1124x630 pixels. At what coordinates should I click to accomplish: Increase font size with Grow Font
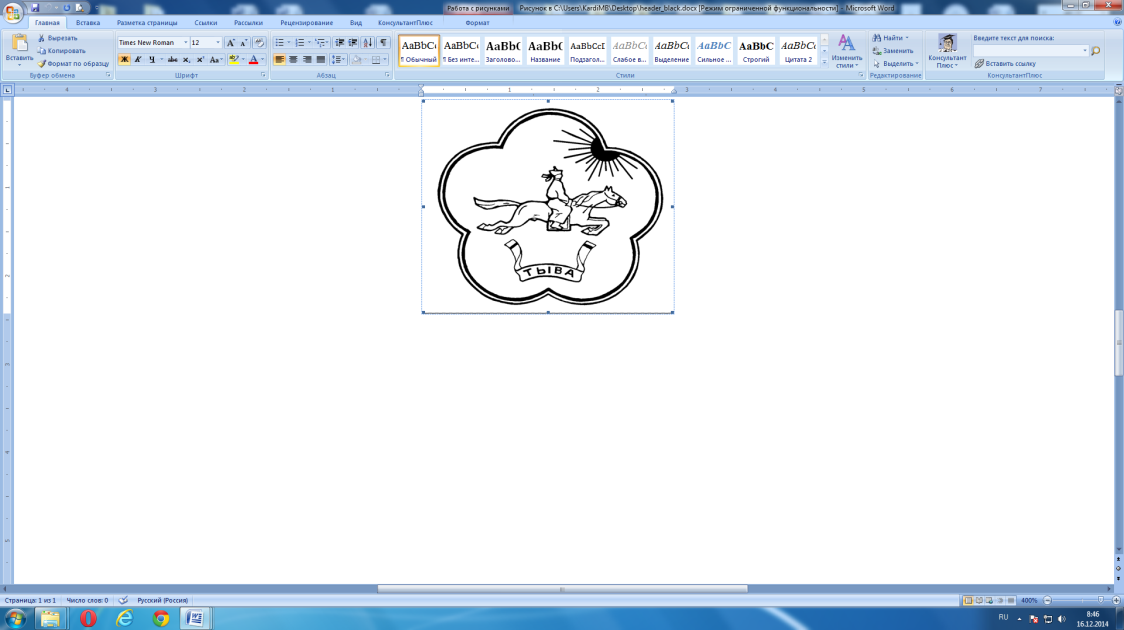pyautogui.click(x=231, y=43)
